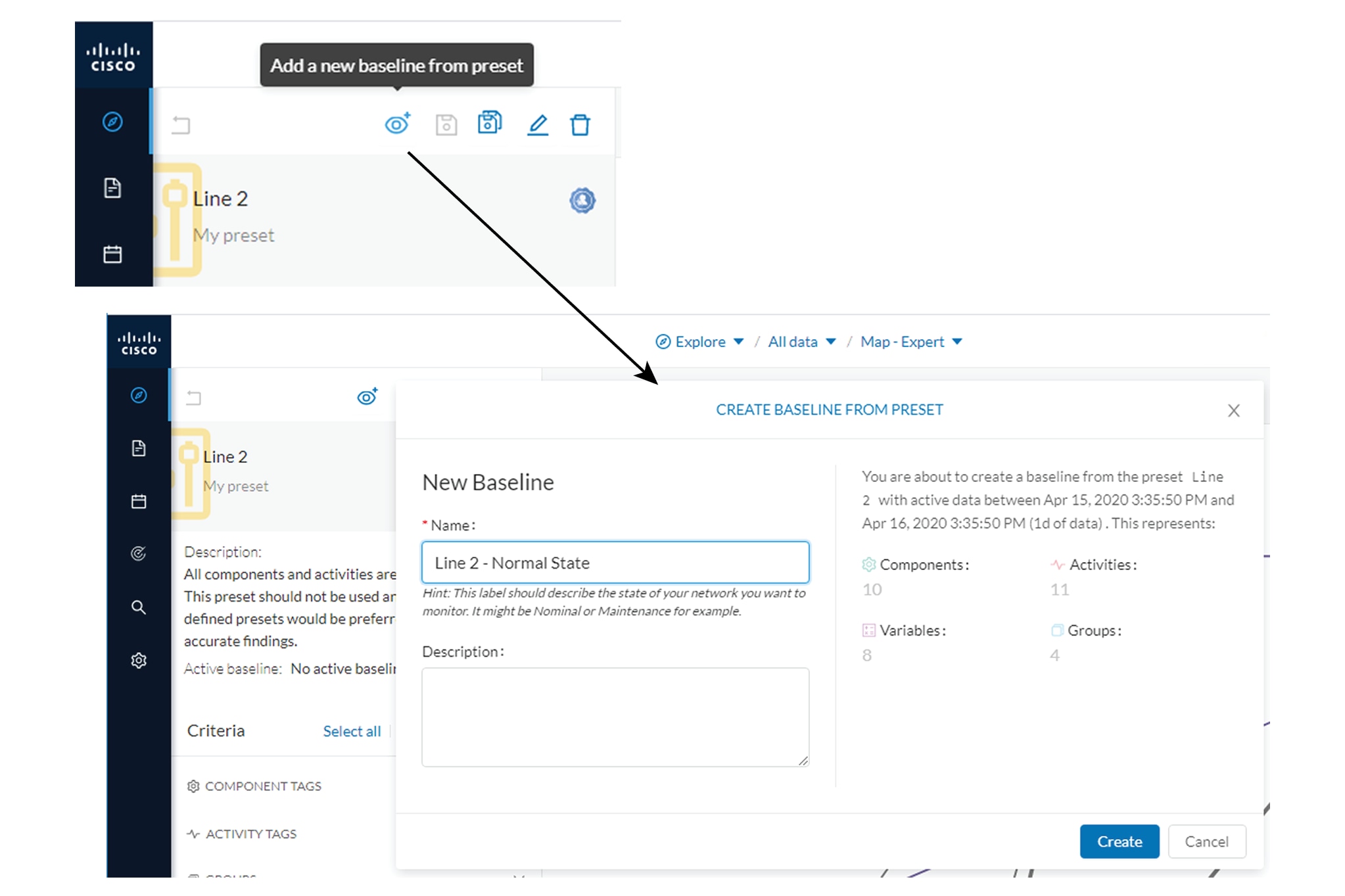The image size is (1345, 896).
Task: Click the baseline Name input field
Action: coord(615,563)
